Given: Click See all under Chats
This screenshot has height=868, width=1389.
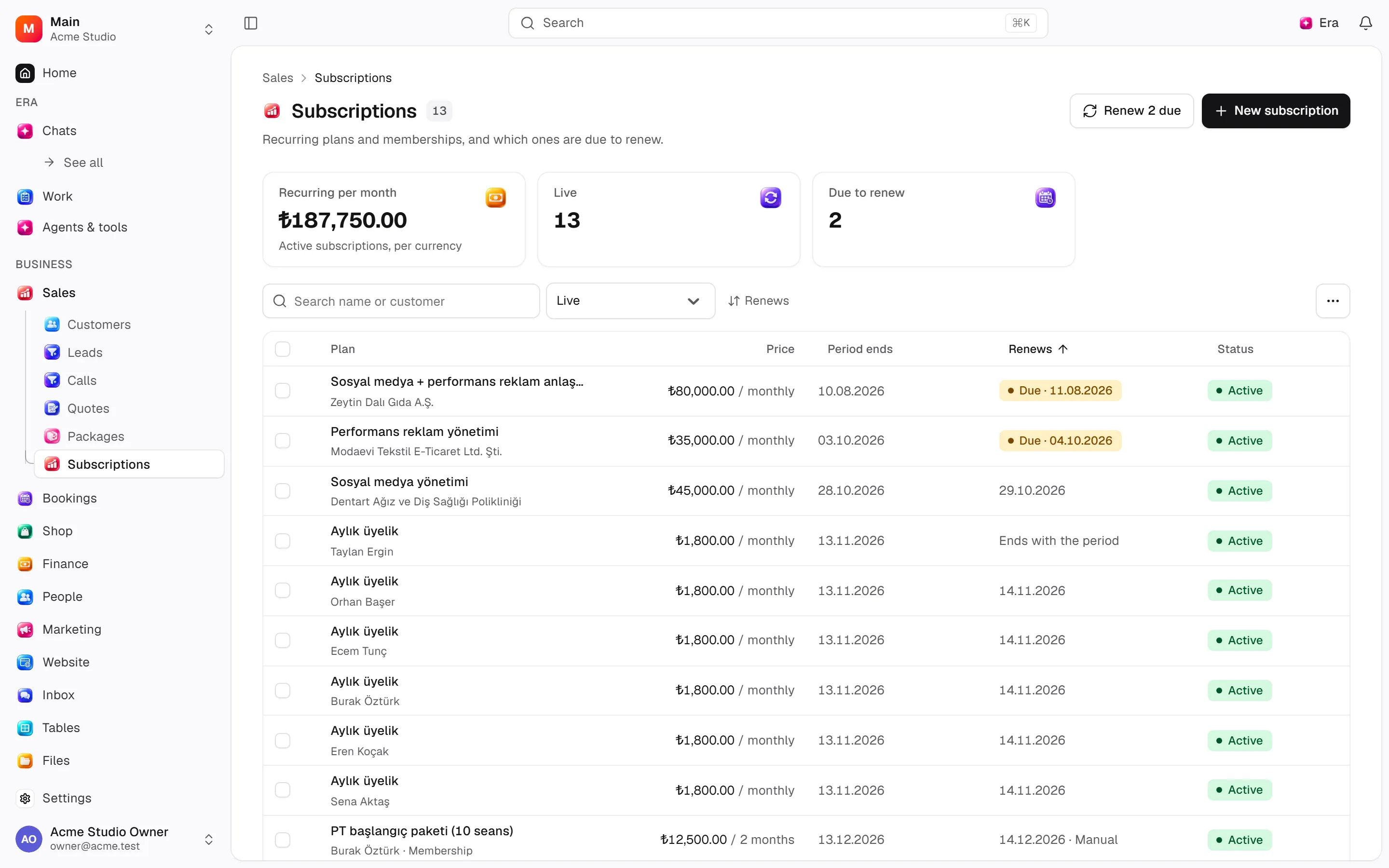Looking at the screenshot, I should coord(83,163).
